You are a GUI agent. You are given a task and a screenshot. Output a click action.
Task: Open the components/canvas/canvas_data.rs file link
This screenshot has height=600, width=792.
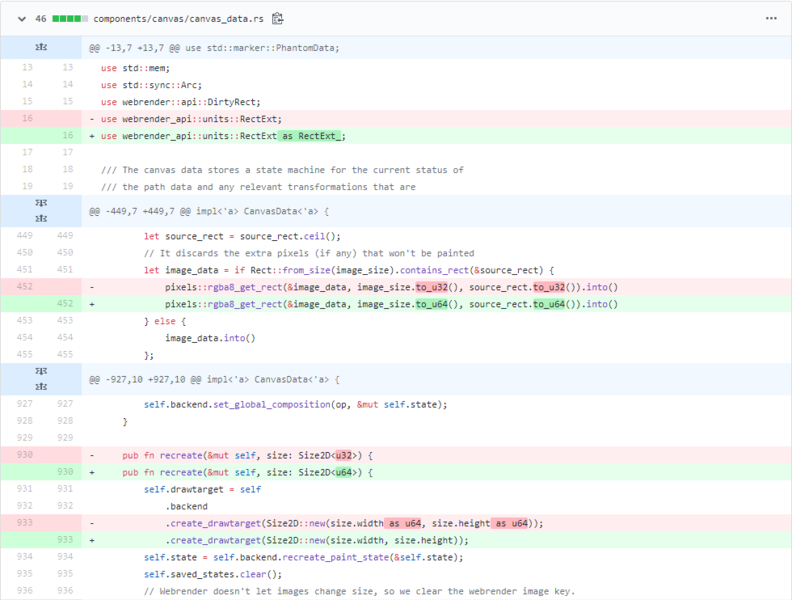[x=178, y=19]
